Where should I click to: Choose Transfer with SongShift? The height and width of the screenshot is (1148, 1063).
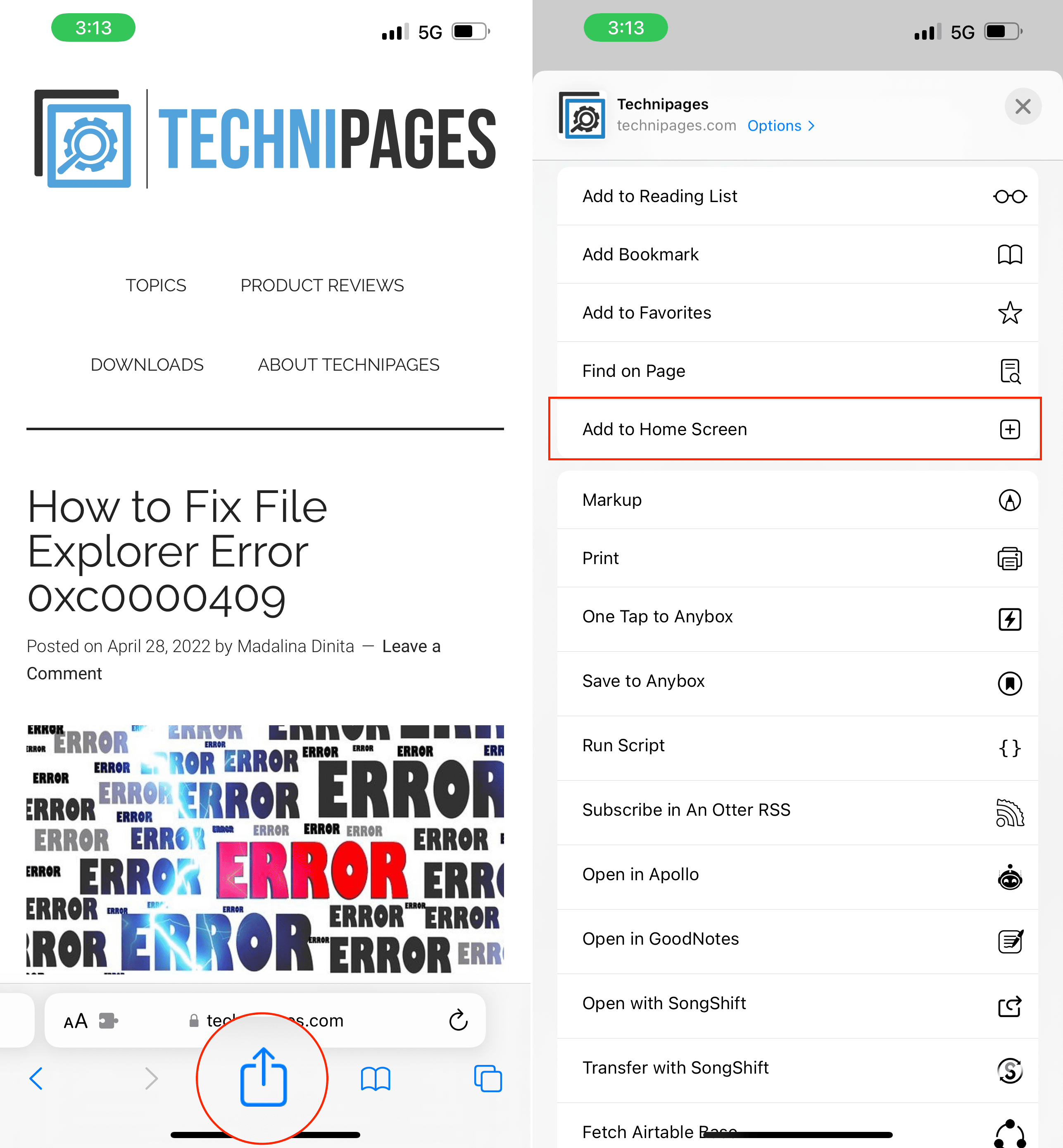797,1070
